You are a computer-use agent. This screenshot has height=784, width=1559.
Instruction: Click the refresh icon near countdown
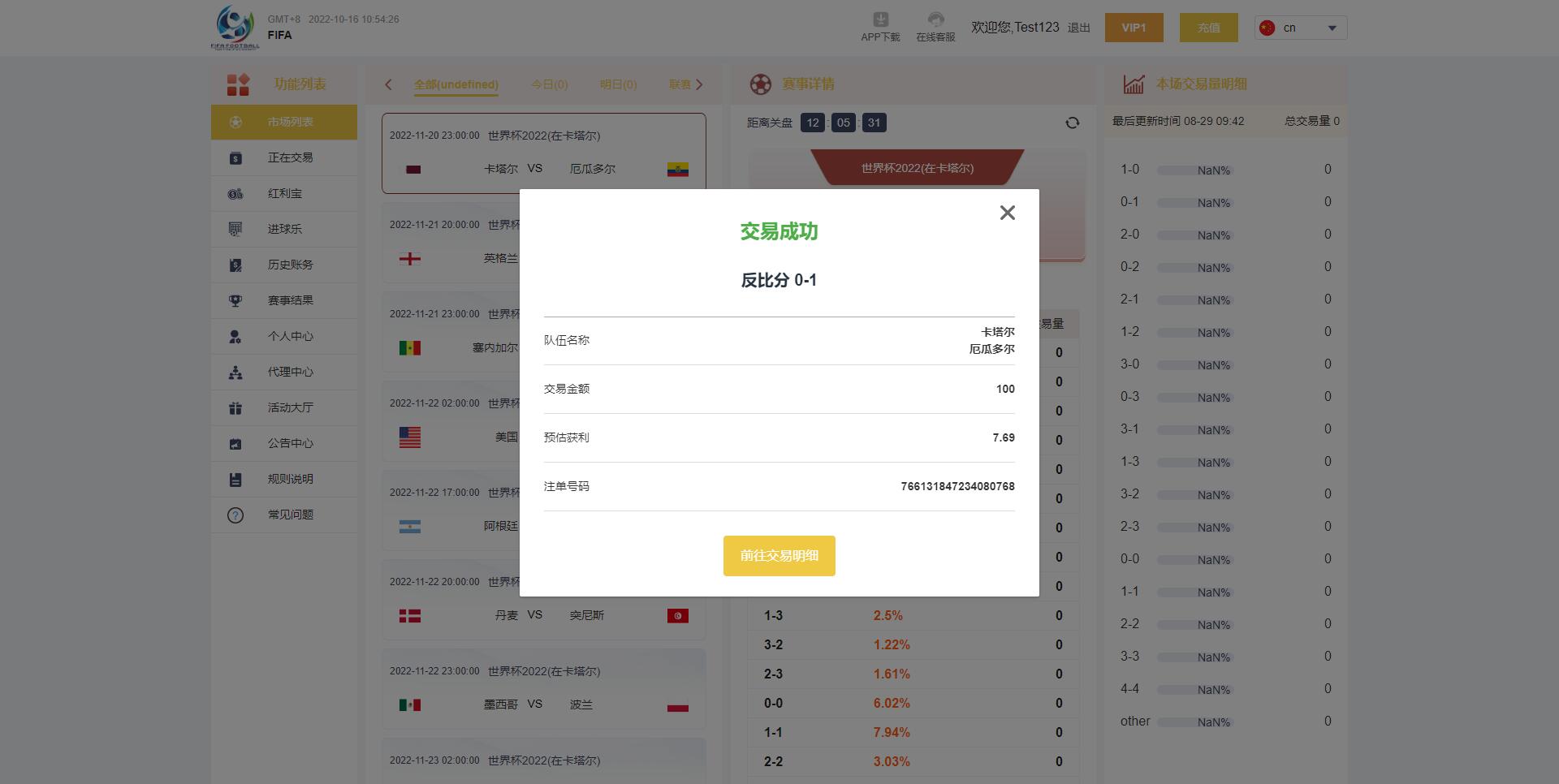click(1072, 123)
